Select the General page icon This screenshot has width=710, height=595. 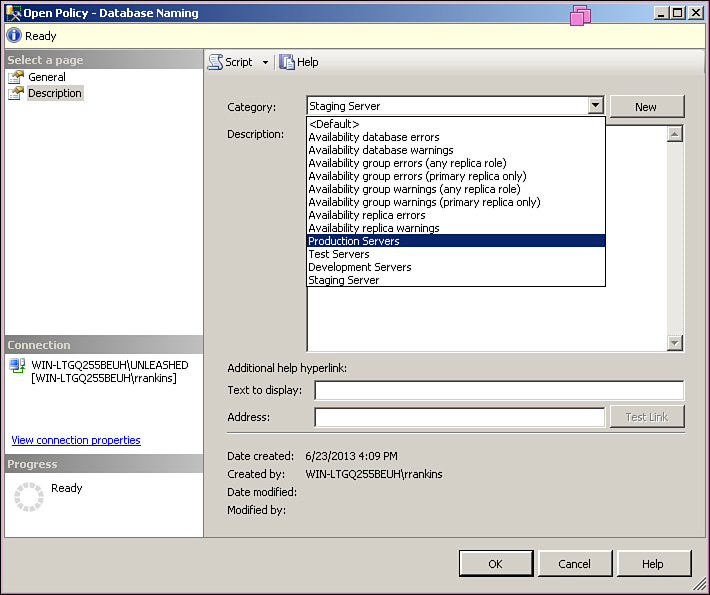tap(16, 77)
